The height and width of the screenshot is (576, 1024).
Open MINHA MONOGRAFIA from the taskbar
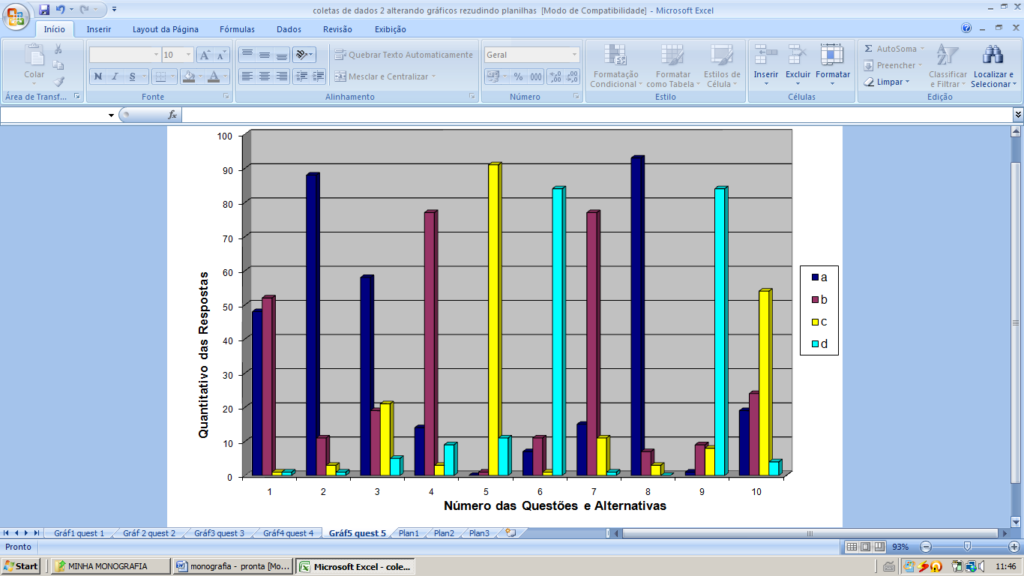point(108,566)
